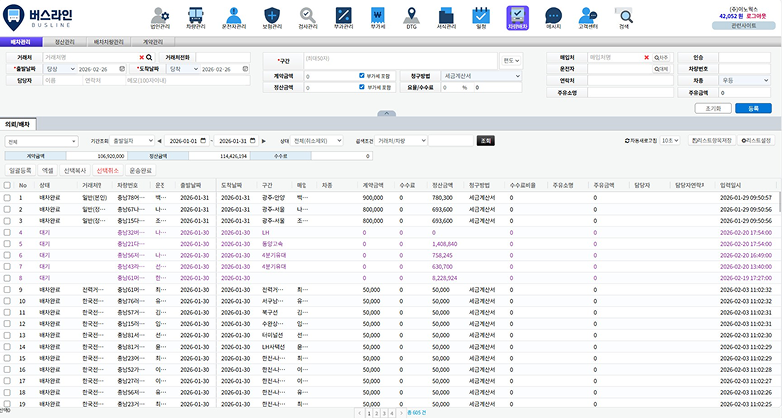This screenshot has height=418, width=782.
Task: Open the DTG map pin icon
Action: click(410, 16)
